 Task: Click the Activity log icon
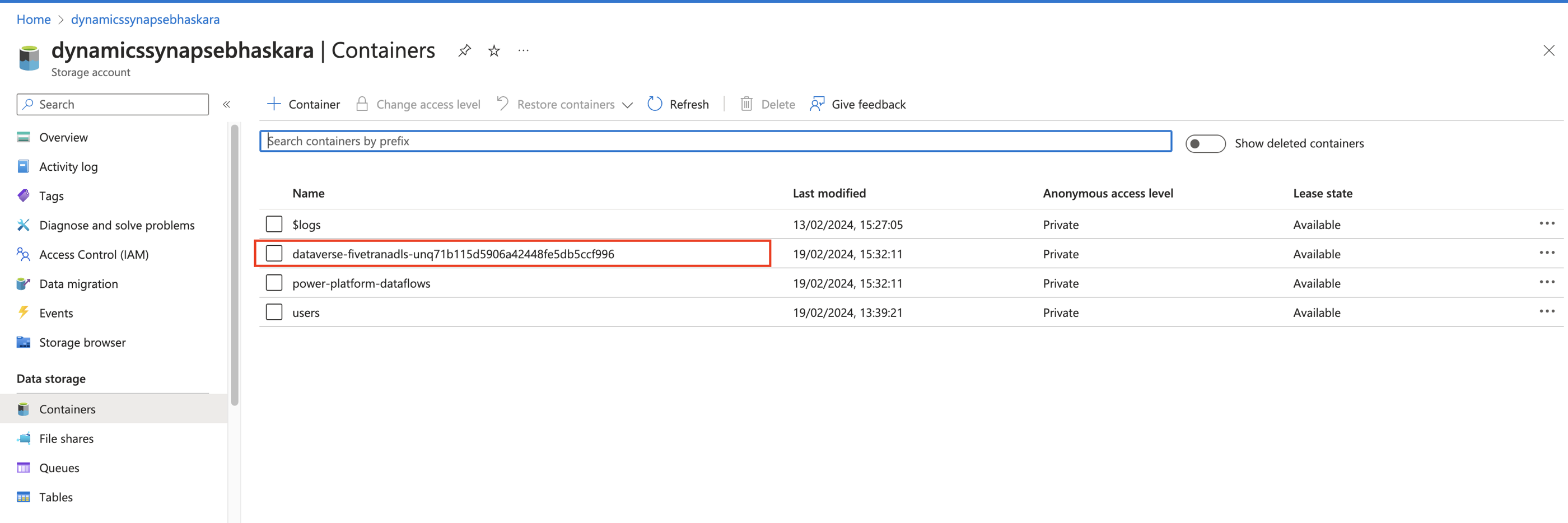point(23,166)
